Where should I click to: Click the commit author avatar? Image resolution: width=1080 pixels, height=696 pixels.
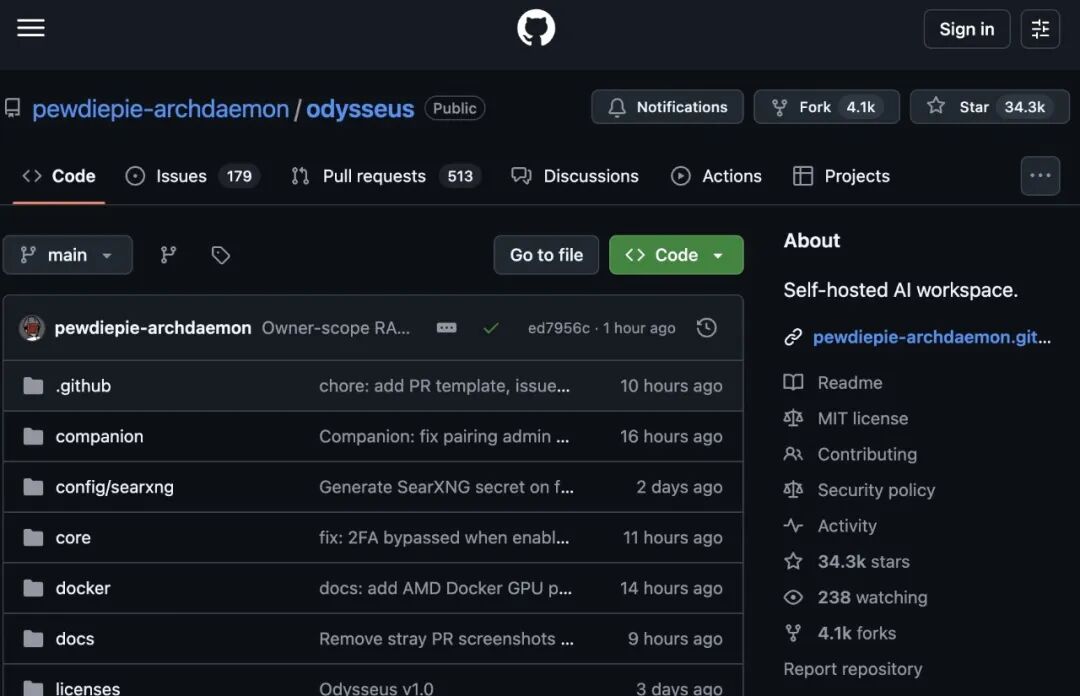(x=32, y=328)
